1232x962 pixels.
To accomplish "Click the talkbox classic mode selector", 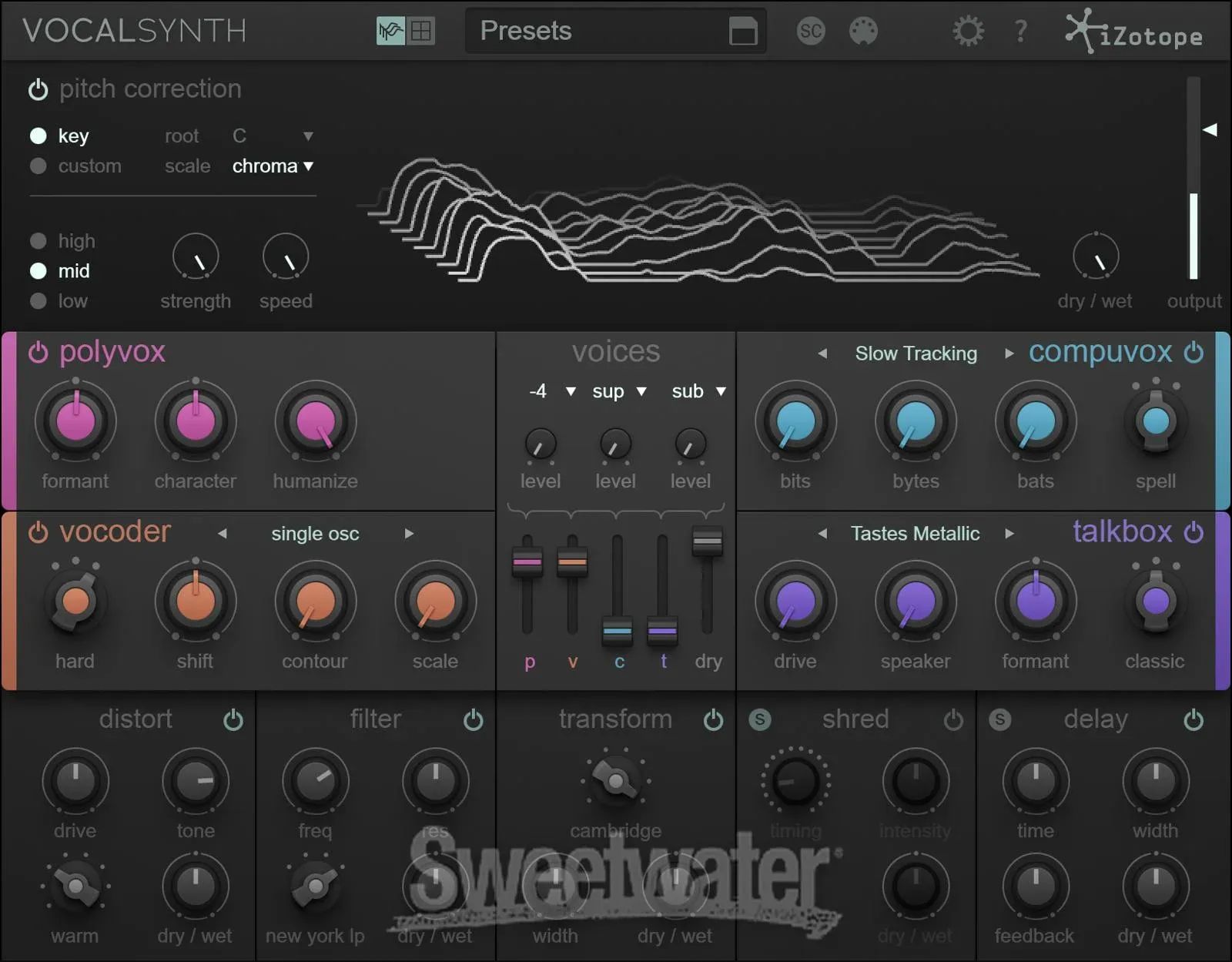I will [x=1156, y=601].
